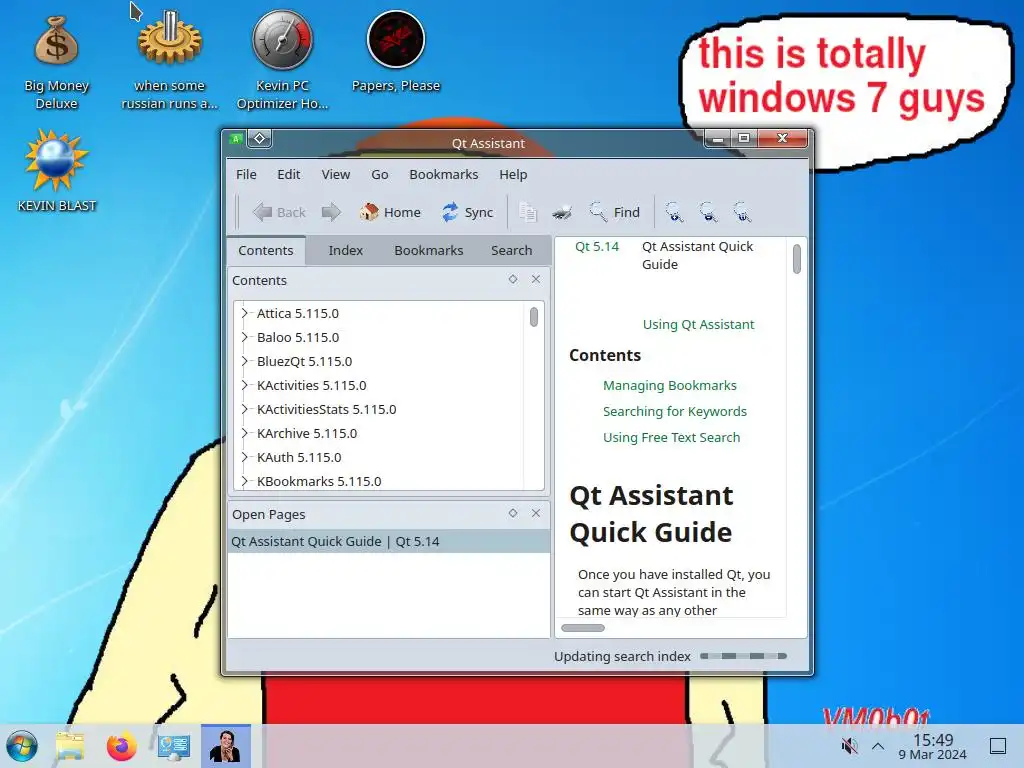
Task: Click the muted volume tray icon
Action: 849,746
